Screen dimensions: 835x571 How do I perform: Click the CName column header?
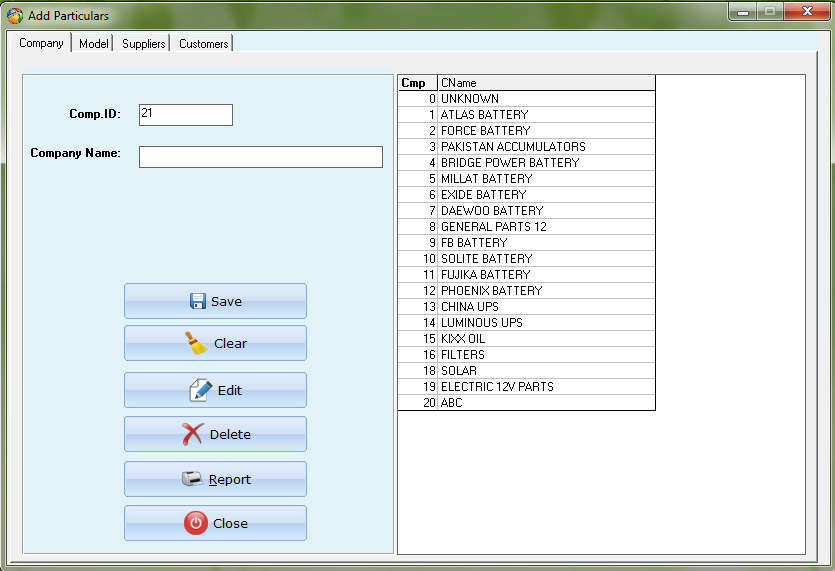(546, 83)
